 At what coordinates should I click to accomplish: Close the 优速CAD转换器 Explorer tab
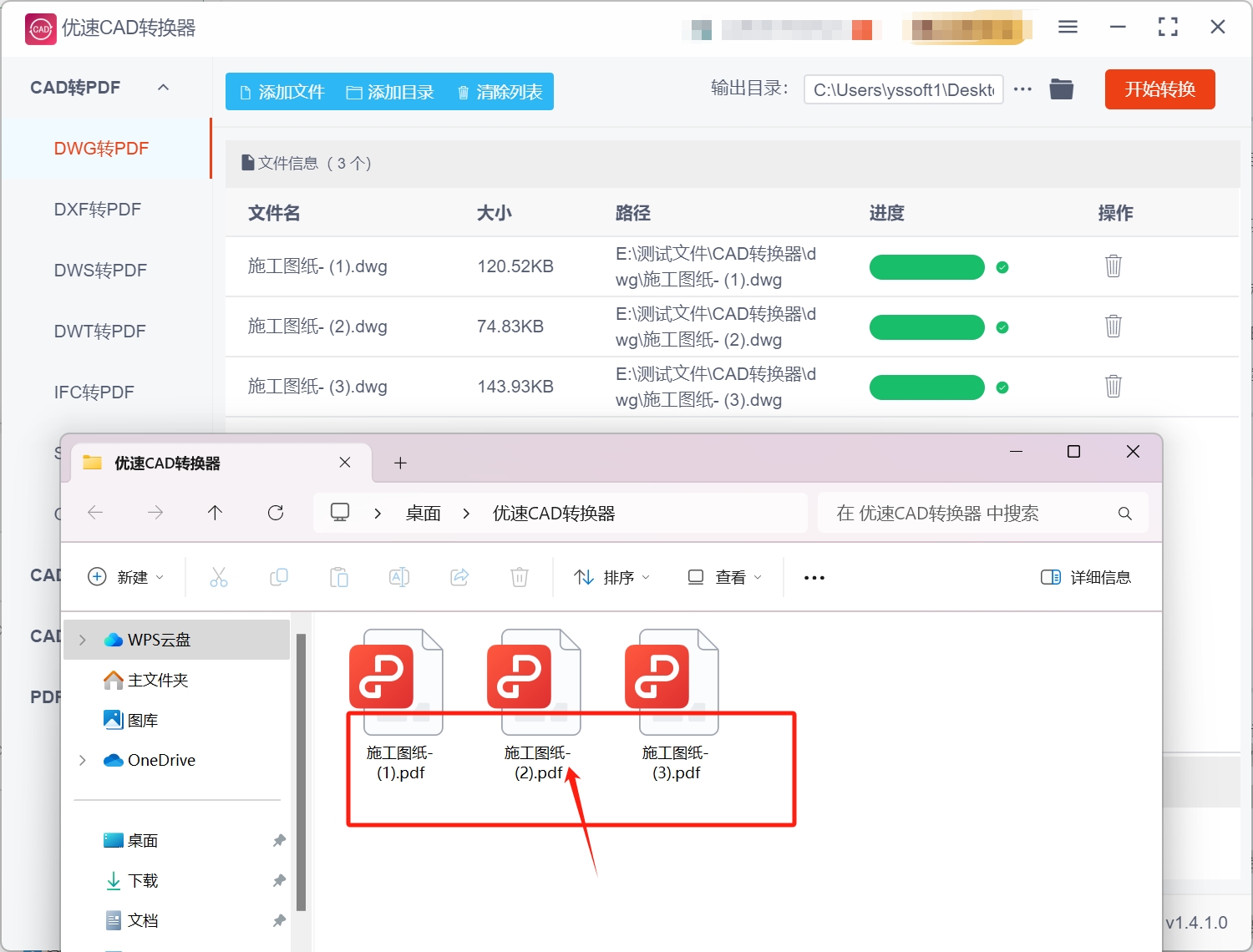345,463
